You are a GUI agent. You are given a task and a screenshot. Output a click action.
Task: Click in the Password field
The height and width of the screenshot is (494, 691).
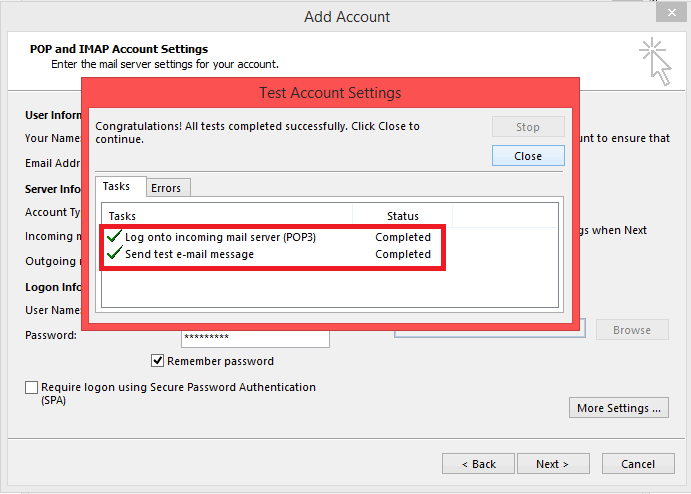click(x=255, y=338)
